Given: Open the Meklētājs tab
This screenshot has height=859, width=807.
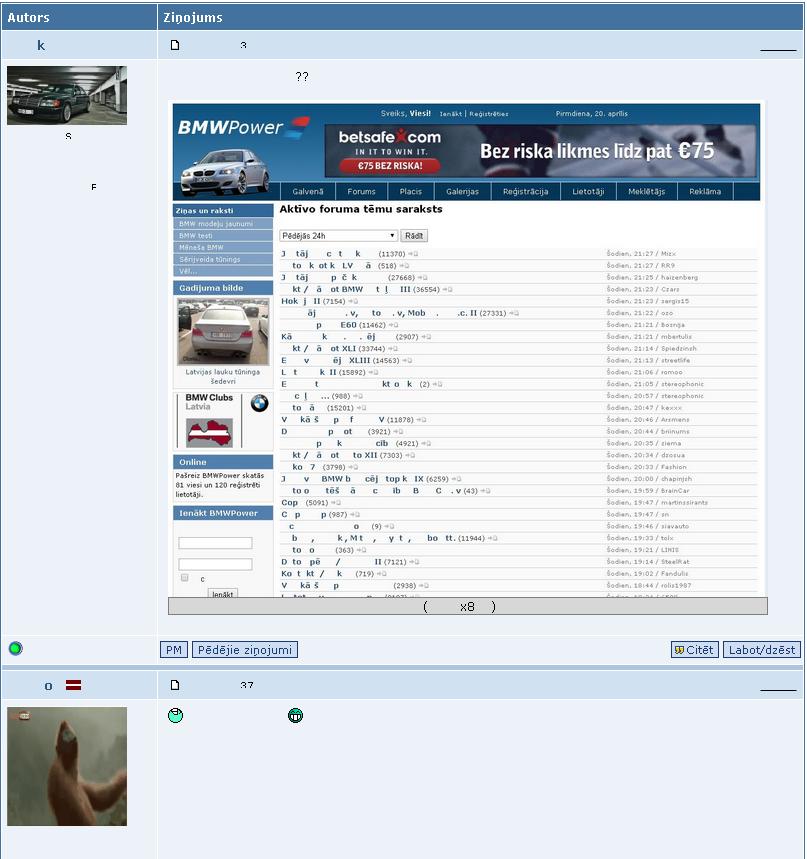Looking at the screenshot, I should (646, 191).
